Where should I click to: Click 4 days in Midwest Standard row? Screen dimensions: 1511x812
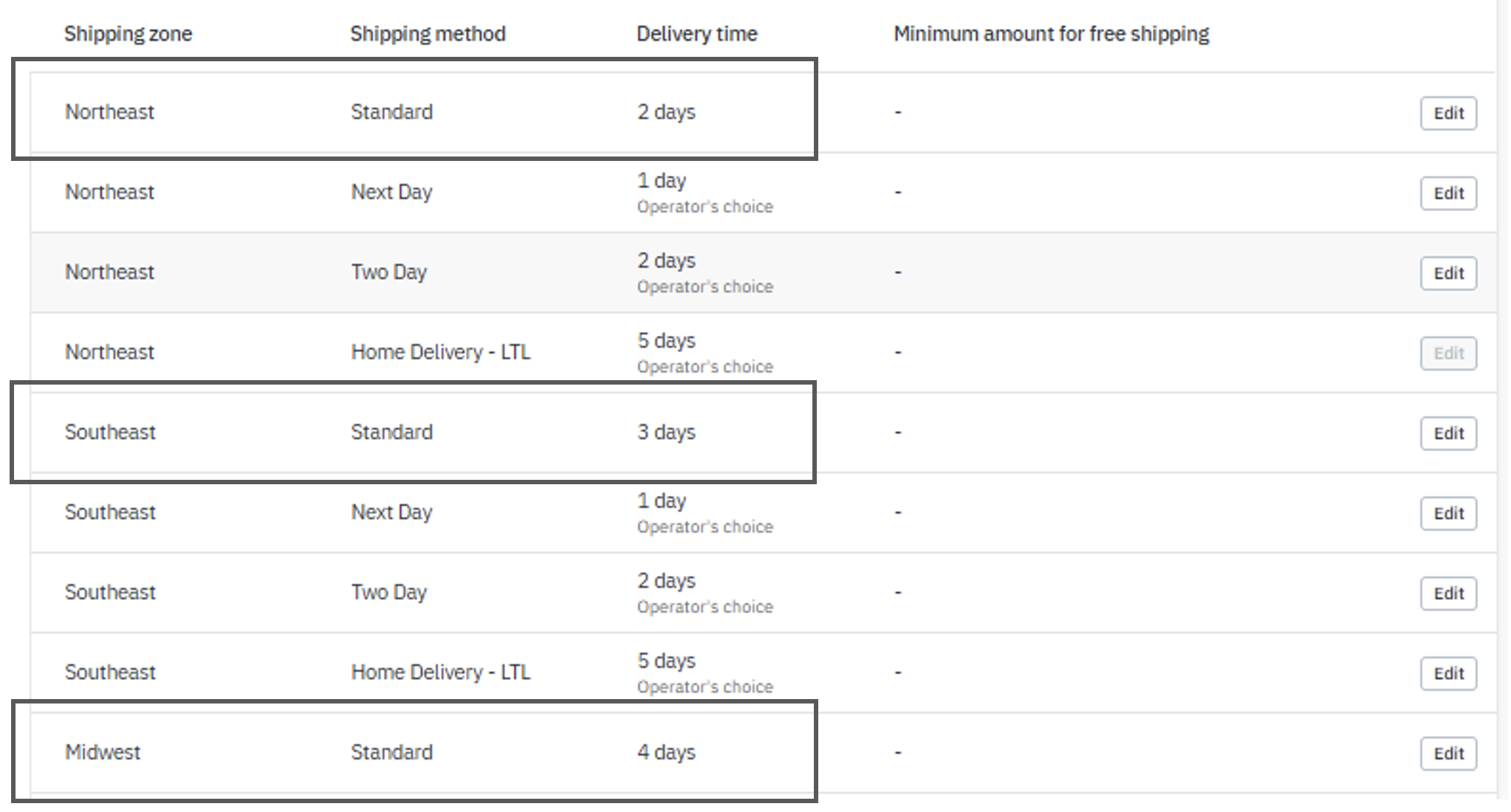click(x=666, y=752)
